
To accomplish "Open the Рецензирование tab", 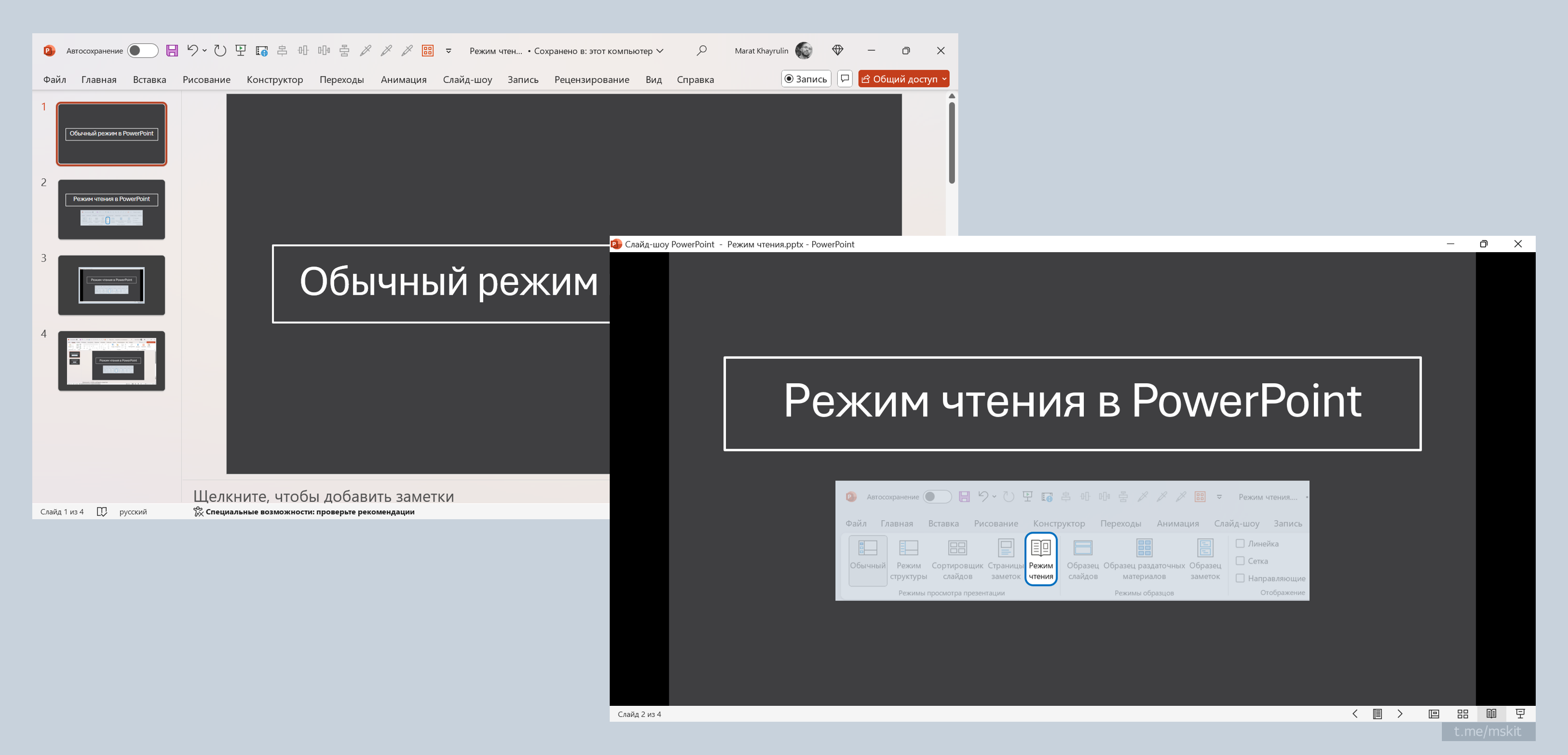I will (592, 80).
